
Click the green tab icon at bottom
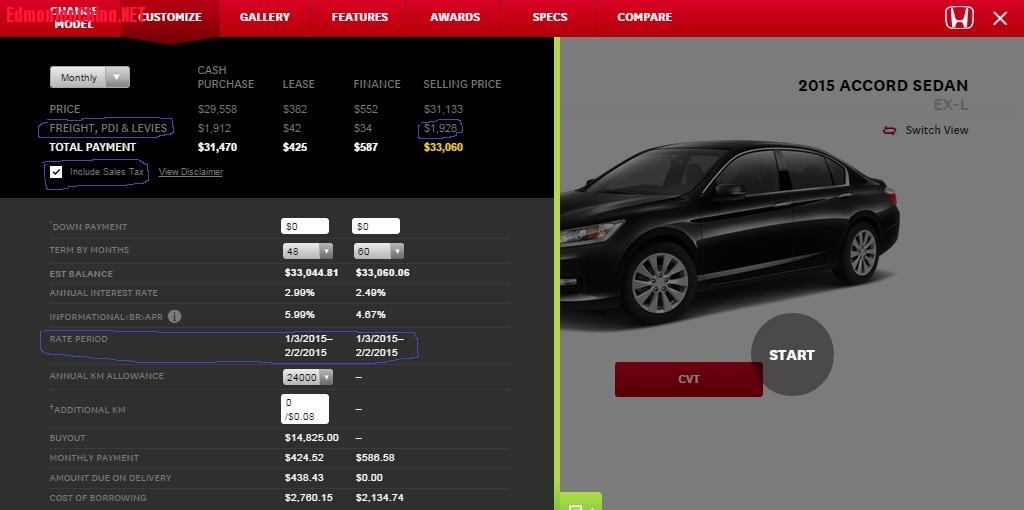(577, 503)
